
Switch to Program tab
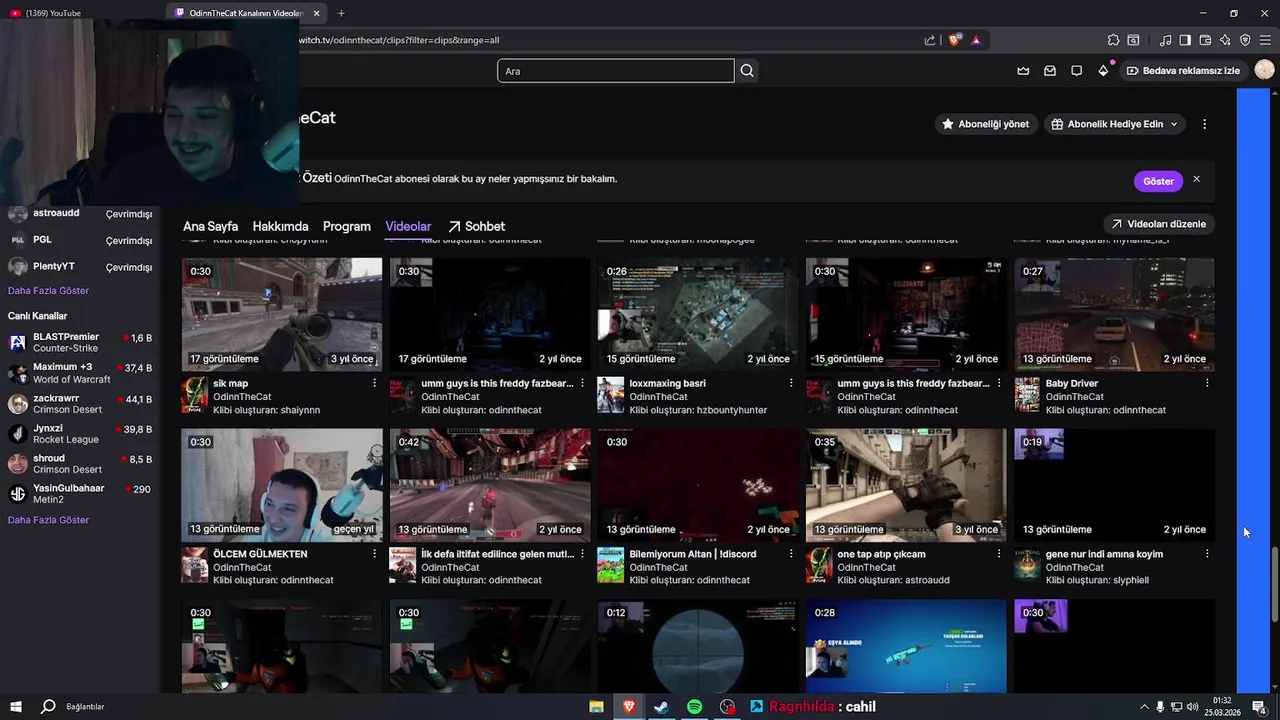pos(347,226)
